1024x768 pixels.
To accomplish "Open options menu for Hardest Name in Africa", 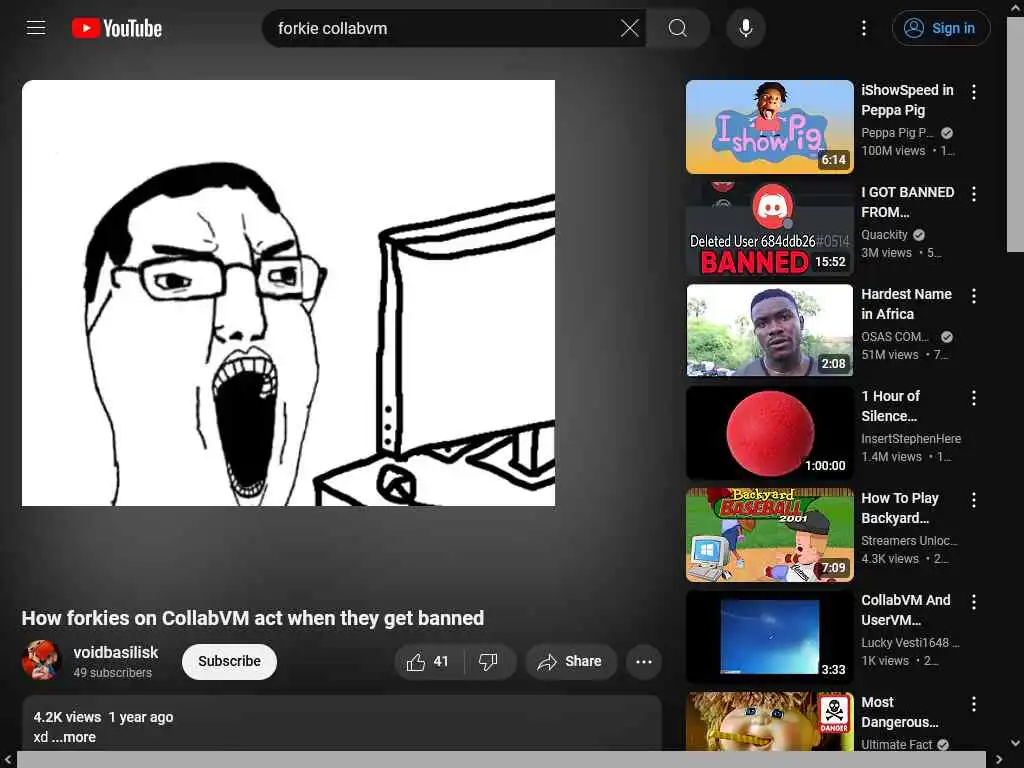I will (974, 296).
